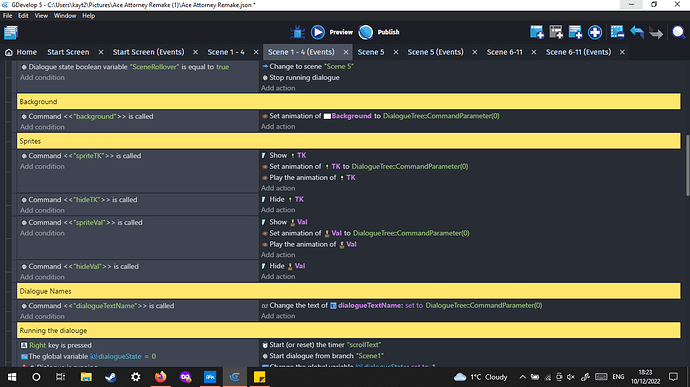Select the yellow Sprites comment bar
The width and height of the screenshot is (690, 387).
tap(349, 141)
